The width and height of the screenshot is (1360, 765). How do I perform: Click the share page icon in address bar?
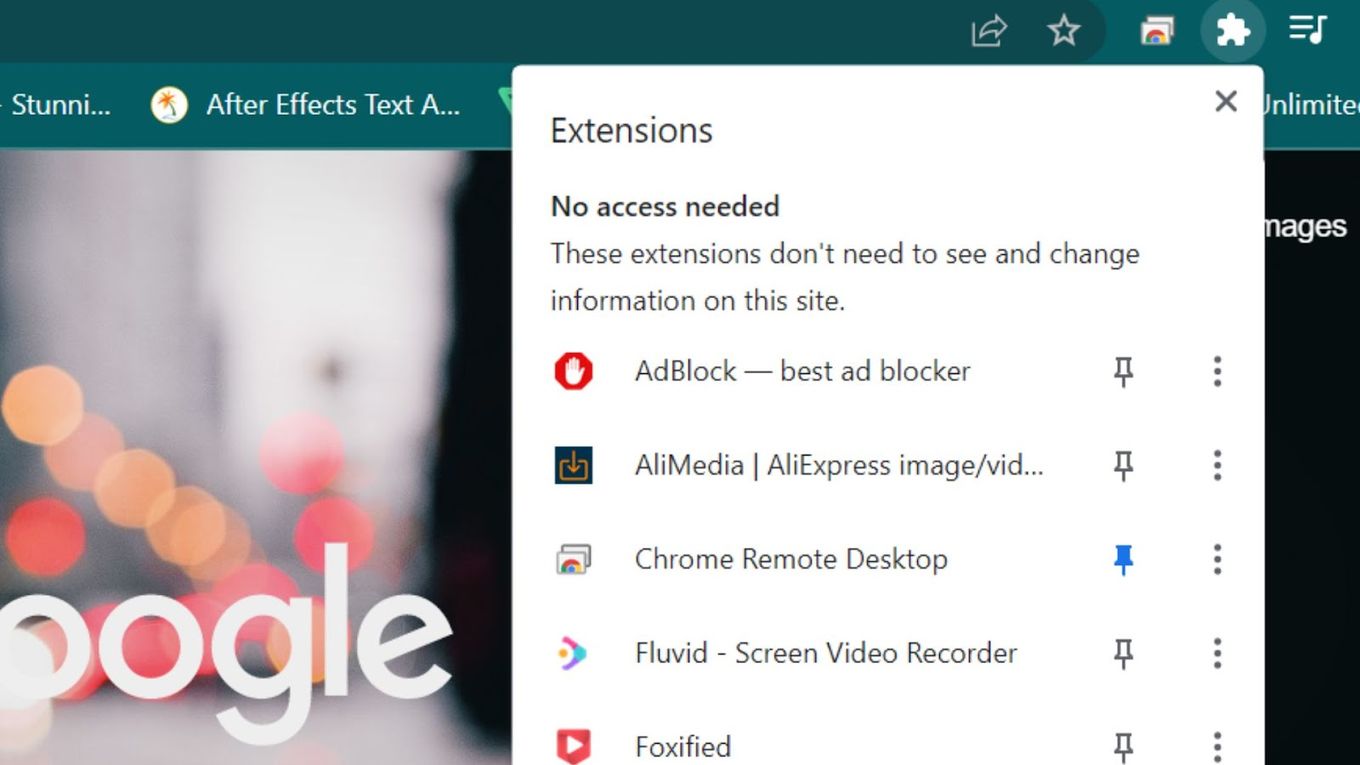point(989,31)
